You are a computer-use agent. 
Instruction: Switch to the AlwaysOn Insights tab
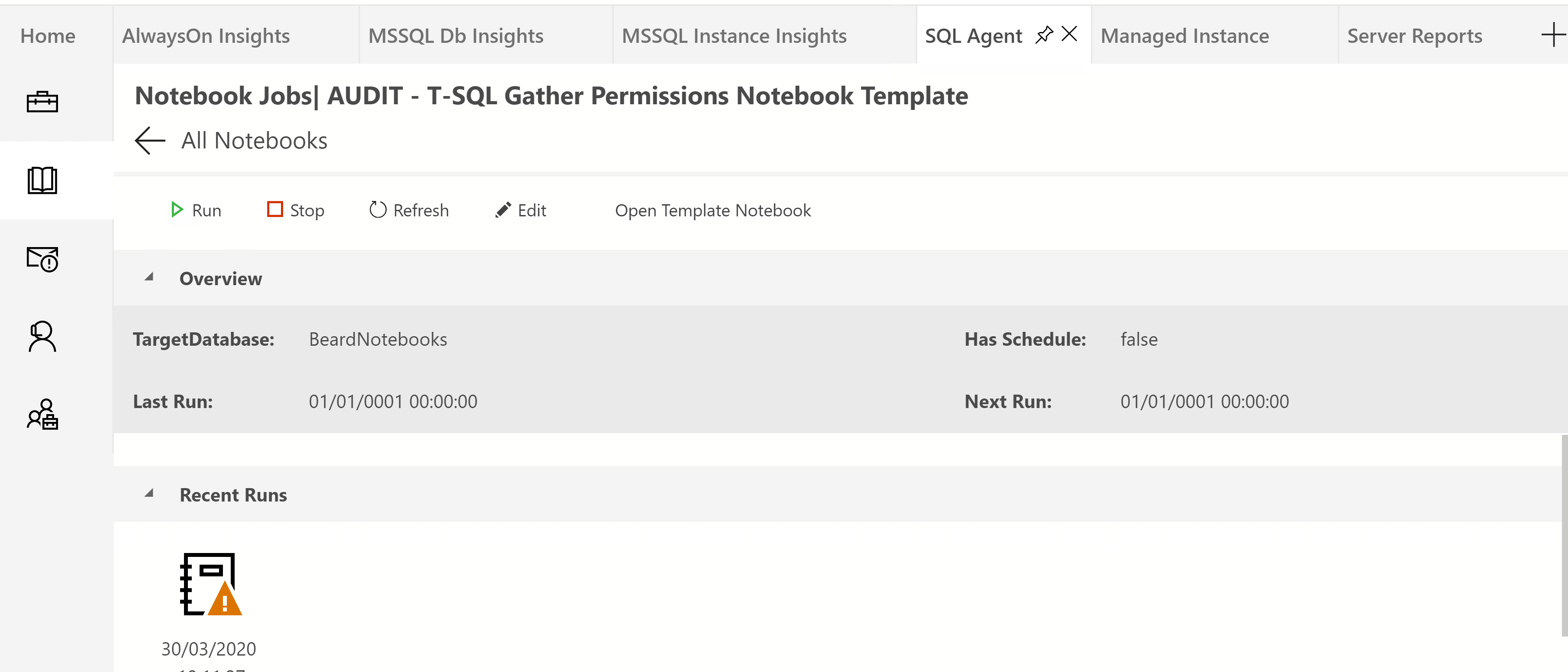coord(206,36)
